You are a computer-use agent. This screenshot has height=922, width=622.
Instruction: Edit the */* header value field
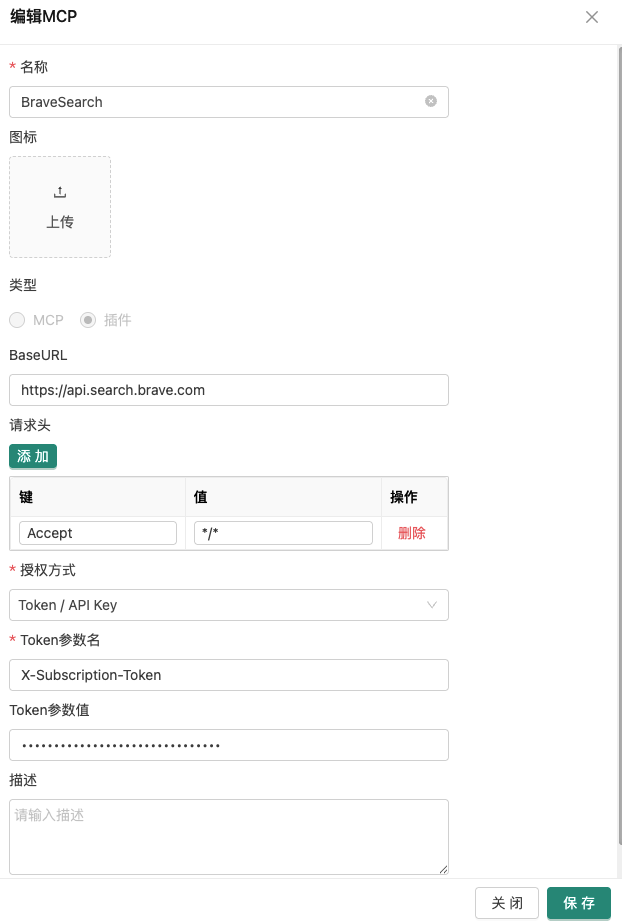click(283, 533)
